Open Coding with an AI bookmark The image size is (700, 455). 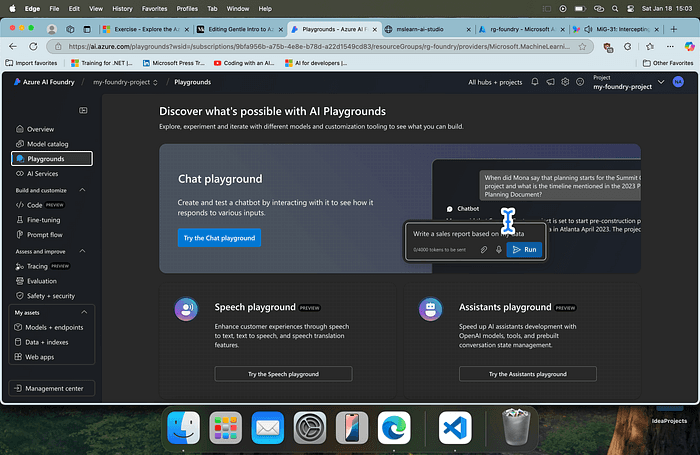tap(244, 63)
